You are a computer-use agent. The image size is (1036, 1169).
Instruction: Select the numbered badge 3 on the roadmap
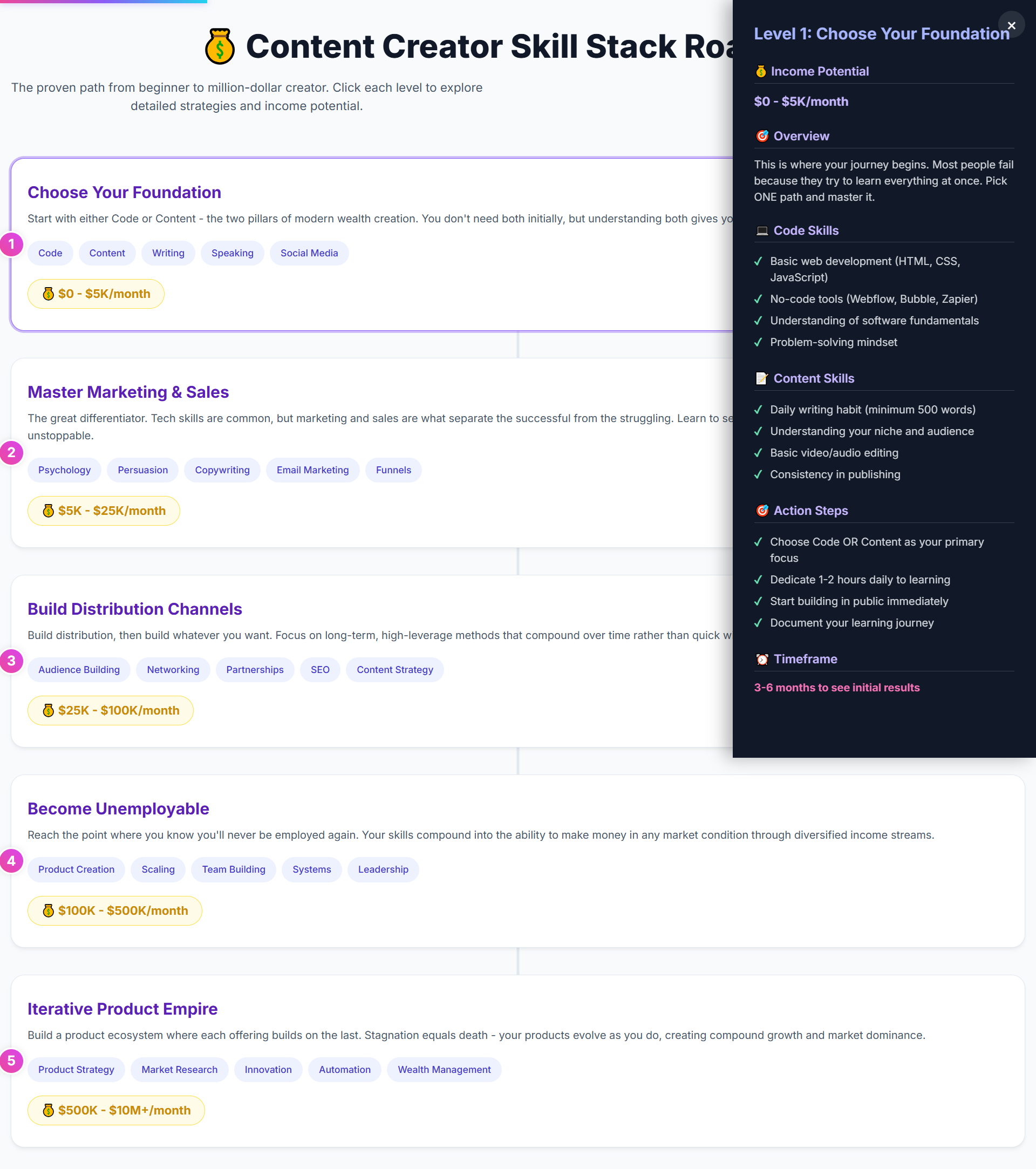[11, 661]
